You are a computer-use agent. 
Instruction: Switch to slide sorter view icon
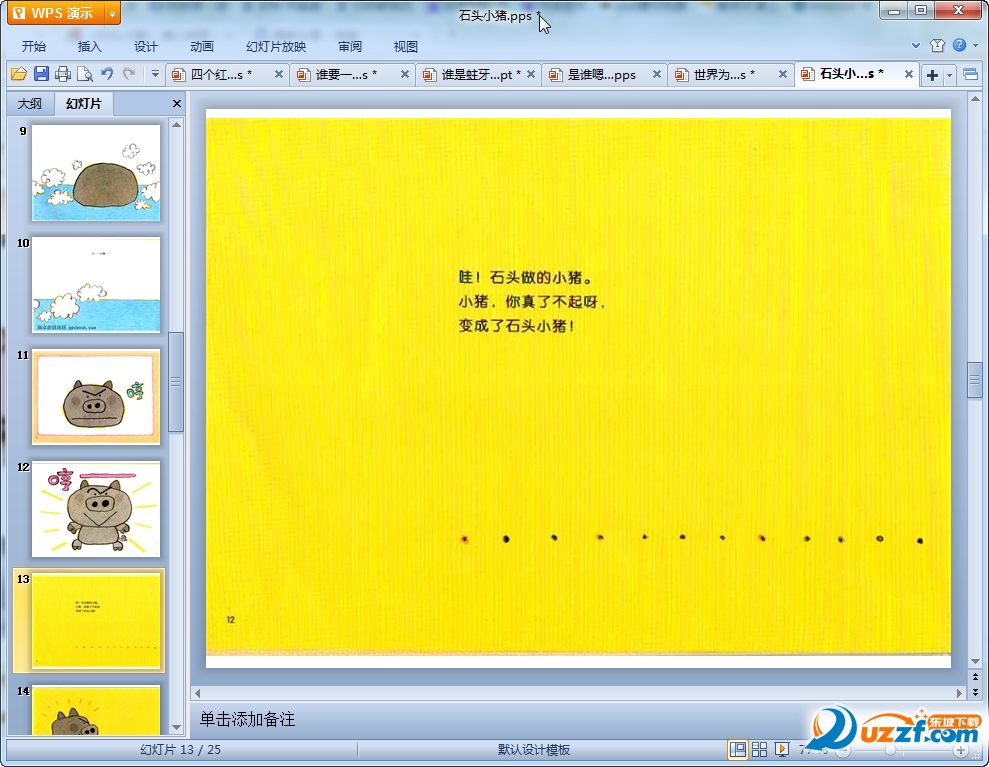click(759, 749)
